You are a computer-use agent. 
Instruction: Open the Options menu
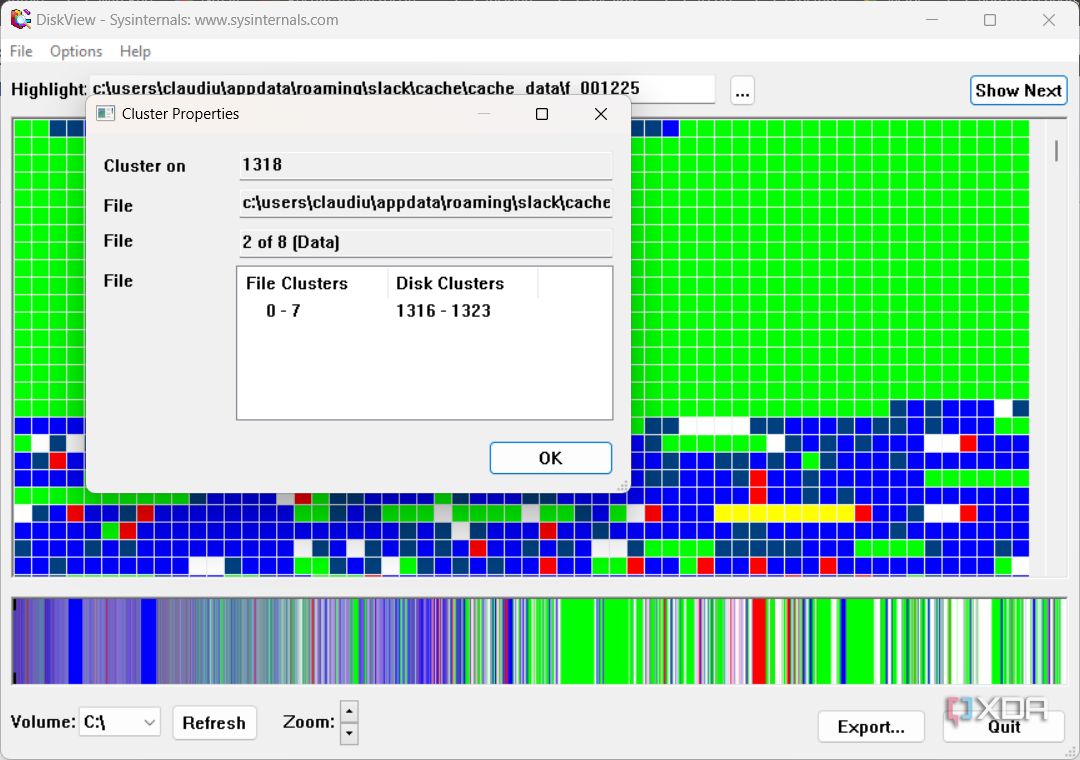[76, 51]
